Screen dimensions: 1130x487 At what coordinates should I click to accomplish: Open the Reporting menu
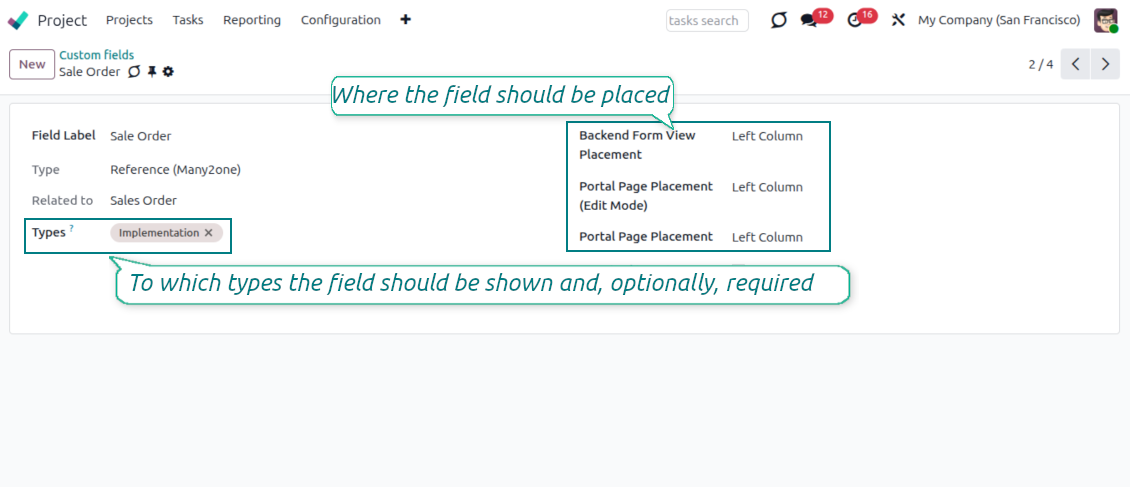click(252, 20)
